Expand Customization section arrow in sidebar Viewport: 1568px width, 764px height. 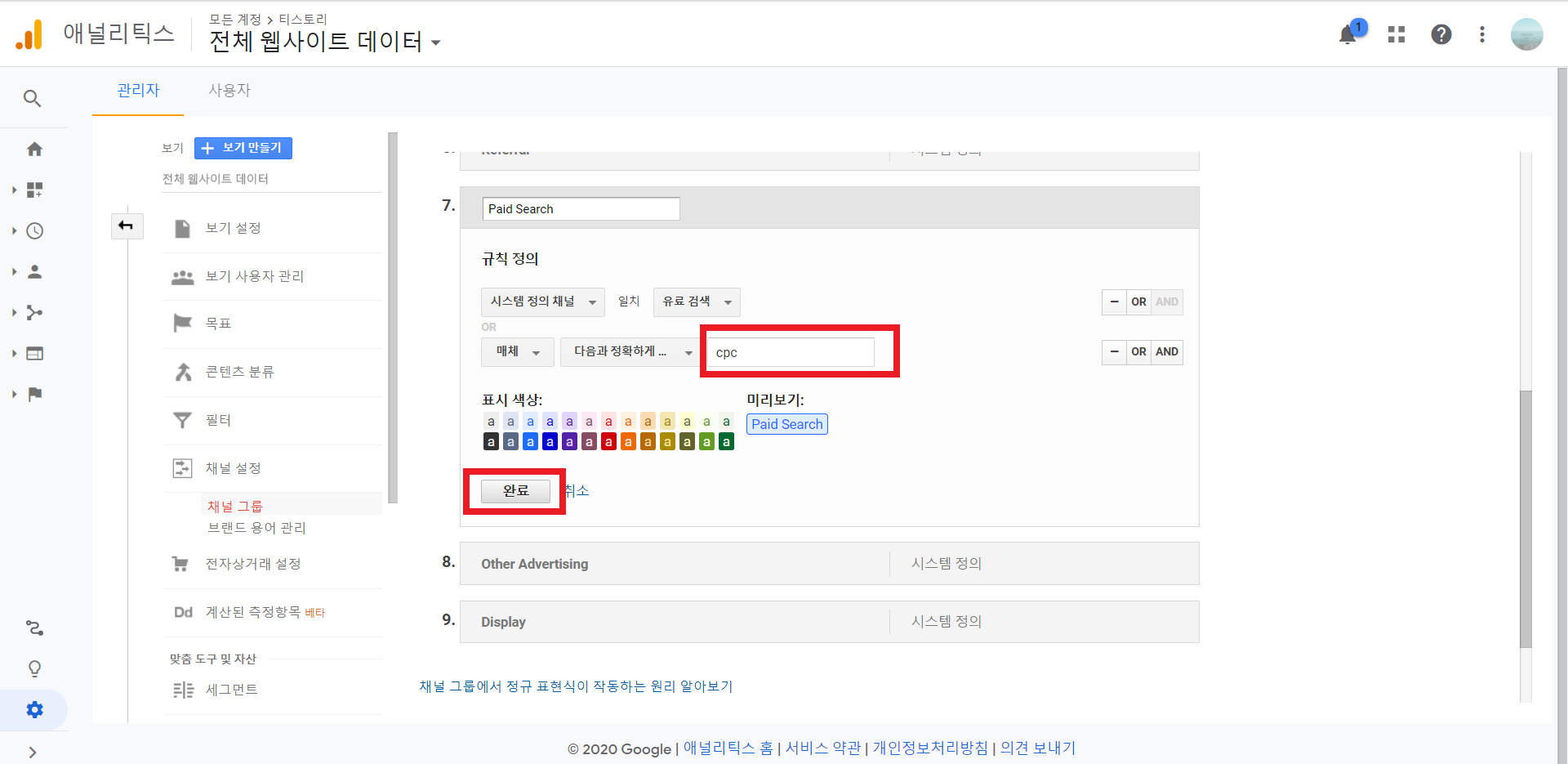[14, 190]
